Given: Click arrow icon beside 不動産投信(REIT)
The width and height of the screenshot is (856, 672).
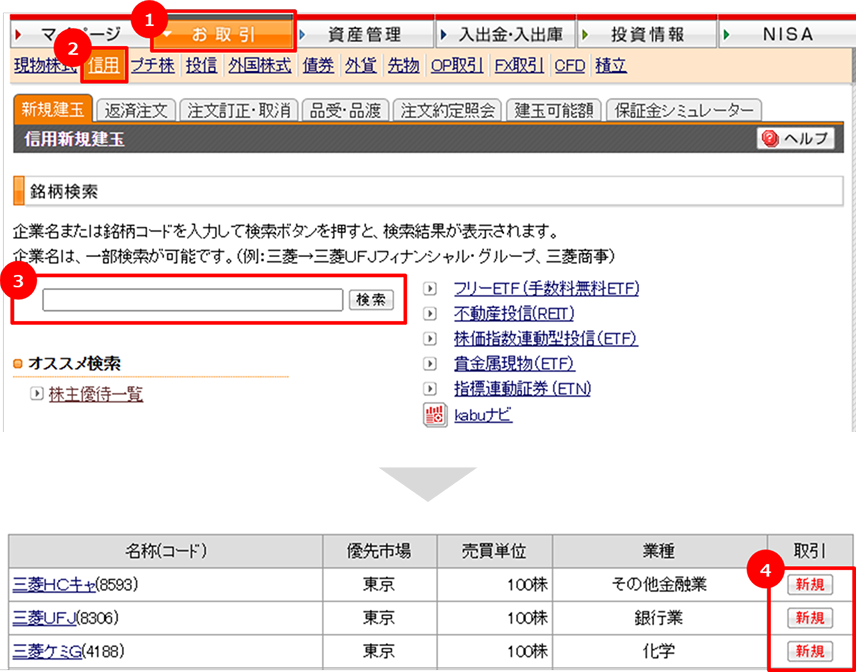Looking at the screenshot, I should coord(429,314).
